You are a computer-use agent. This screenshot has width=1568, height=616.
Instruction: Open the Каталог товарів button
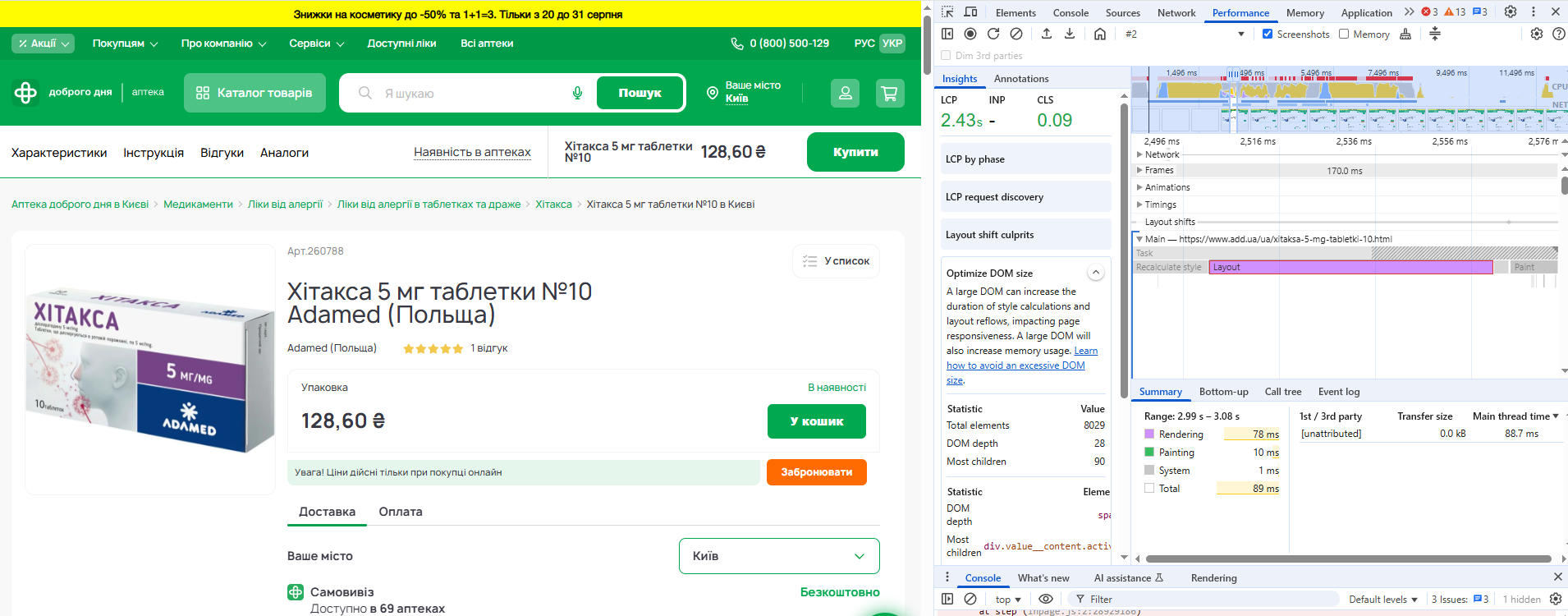tap(254, 93)
